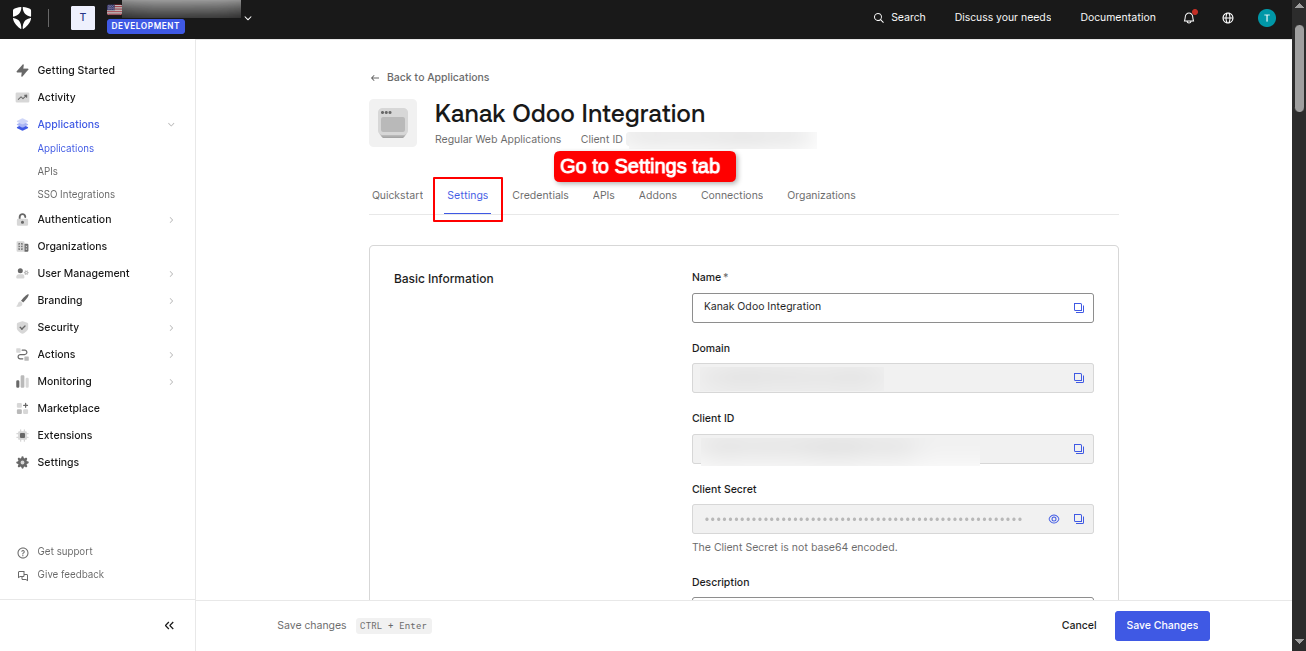Open the Addons tab
Image resolution: width=1306 pixels, height=651 pixels.
(658, 195)
